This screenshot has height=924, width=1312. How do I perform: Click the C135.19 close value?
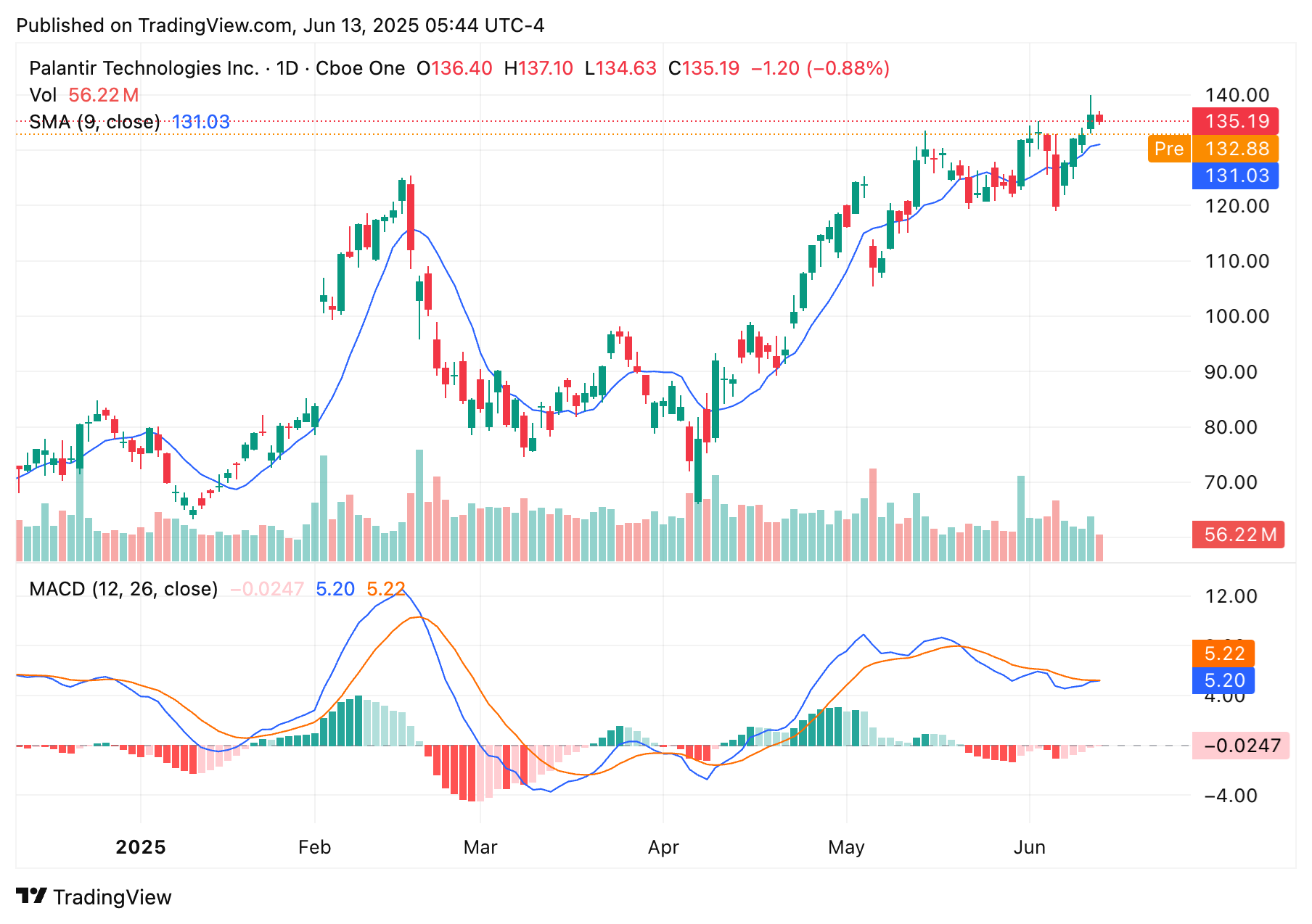pyautogui.click(x=704, y=68)
